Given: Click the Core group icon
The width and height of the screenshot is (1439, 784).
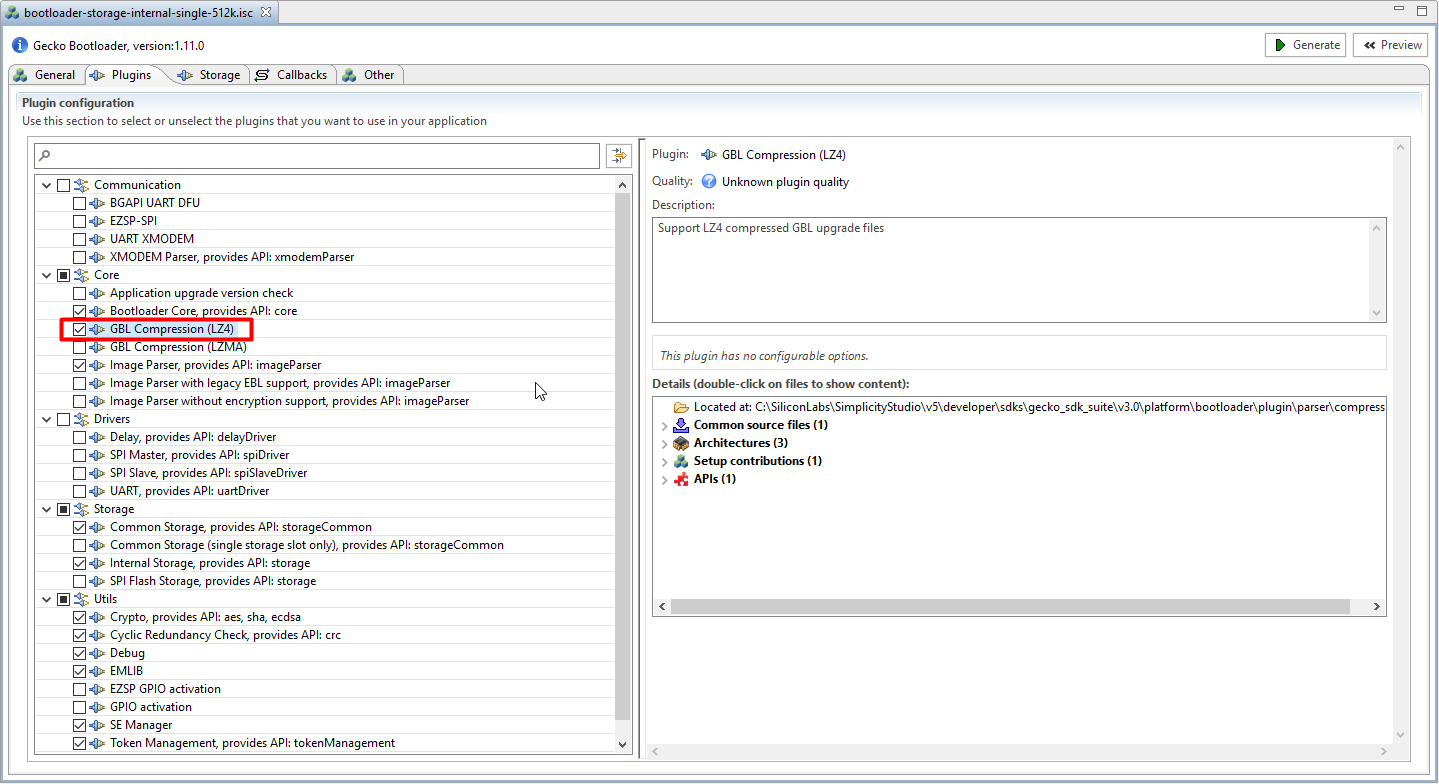Looking at the screenshot, I should coord(81,275).
